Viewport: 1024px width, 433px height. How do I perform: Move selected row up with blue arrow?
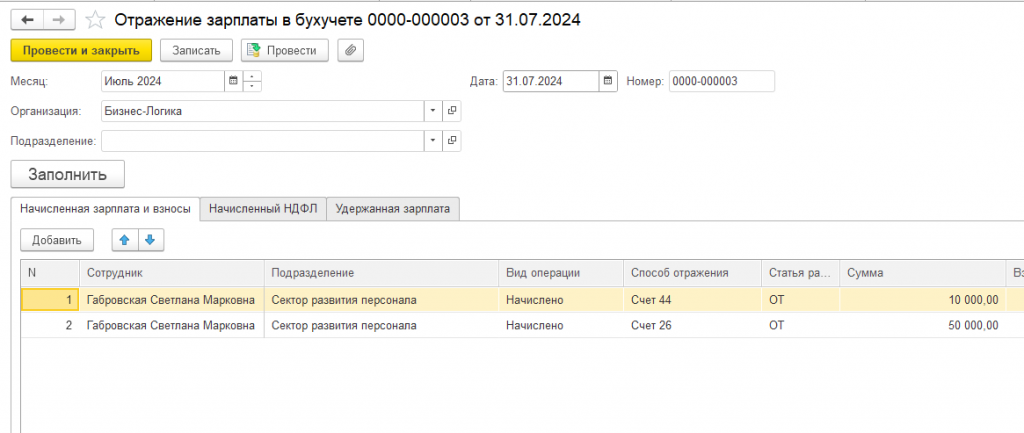pos(125,240)
